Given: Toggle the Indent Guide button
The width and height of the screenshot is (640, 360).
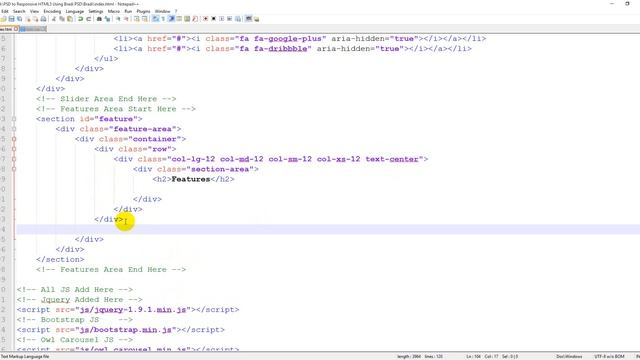Looking at the screenshot, I should click(x=172, y=19).
